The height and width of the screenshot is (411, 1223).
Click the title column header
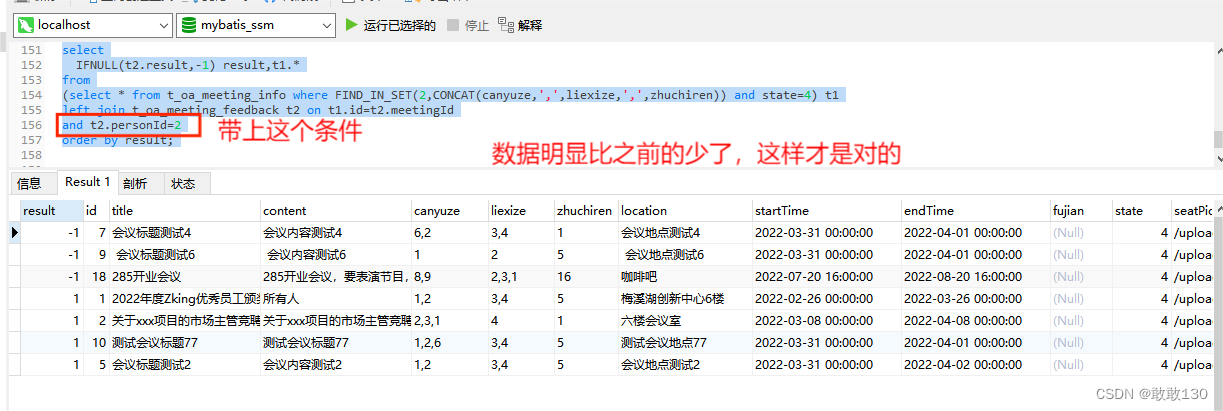184,211
